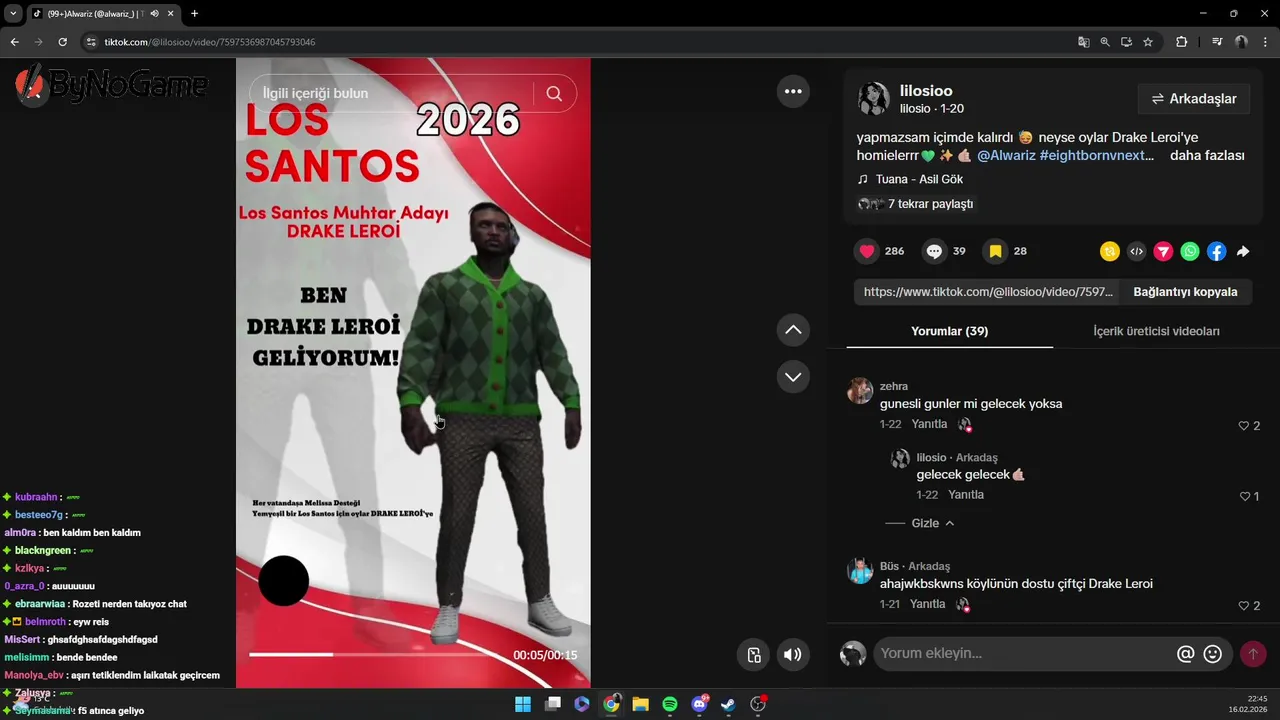Click the yellow repost icon
This screenshot has height=720, width=1280.
(1110, 252)
